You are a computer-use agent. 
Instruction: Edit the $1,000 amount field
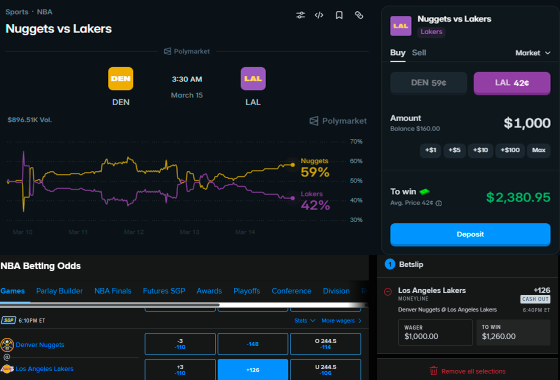pos(527,123)
